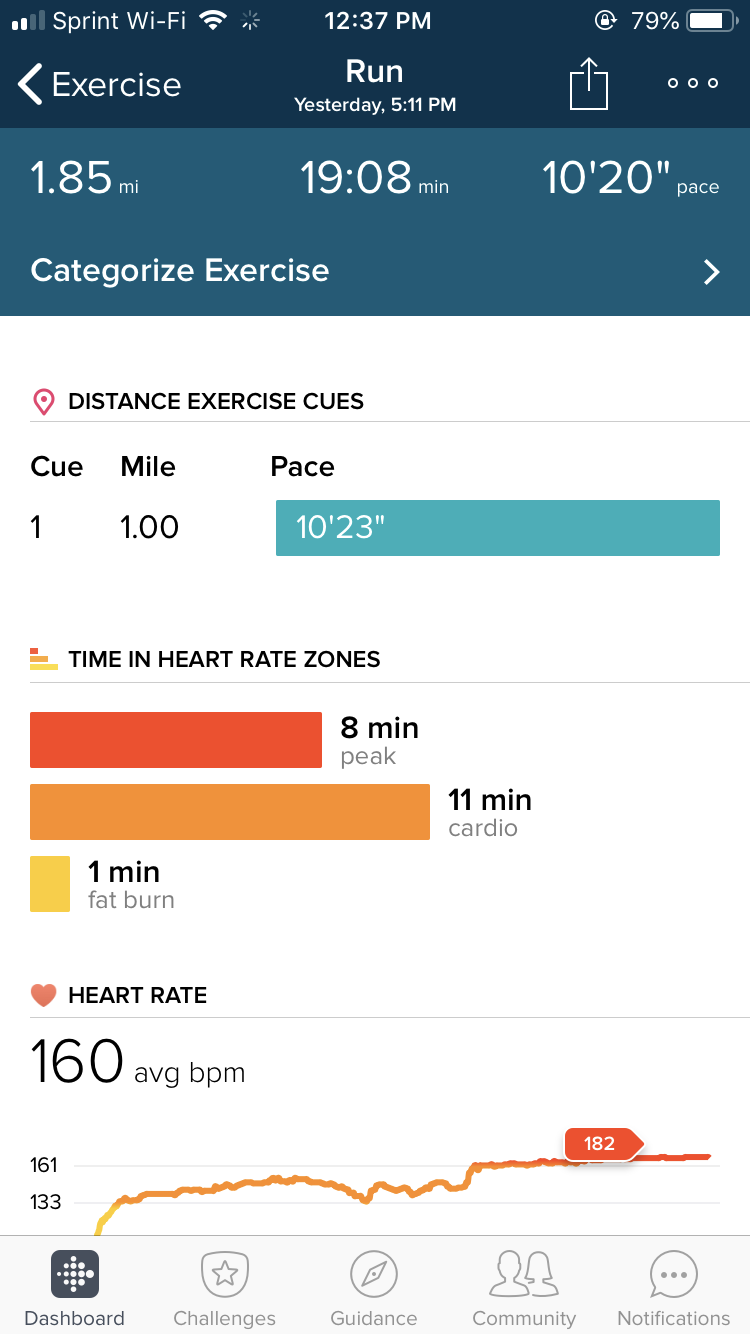
Task: Select the Guidance tab label
Action: tap(374, 1318)
